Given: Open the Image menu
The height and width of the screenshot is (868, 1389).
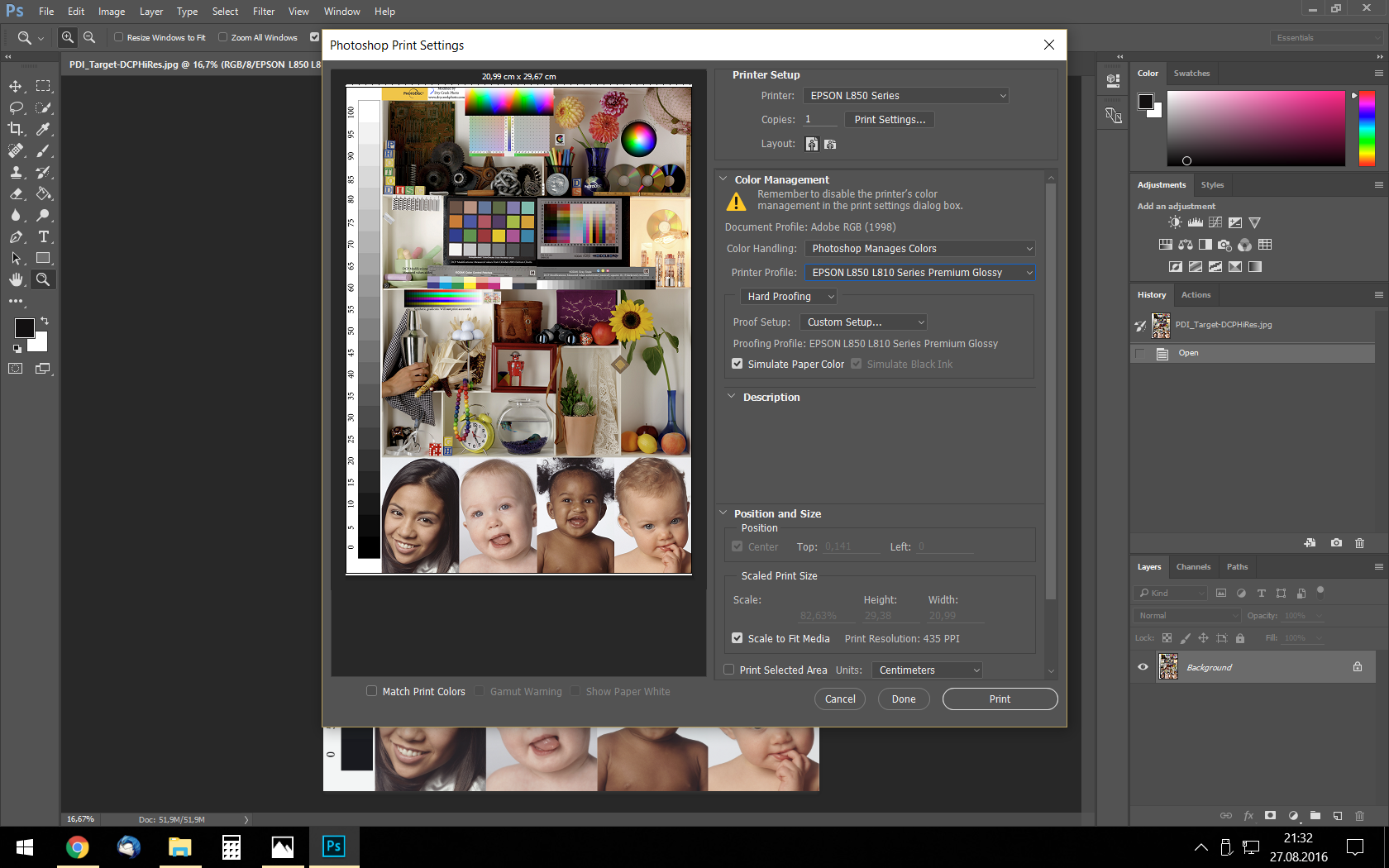Looking at the screenshot, I should [112, 12].
